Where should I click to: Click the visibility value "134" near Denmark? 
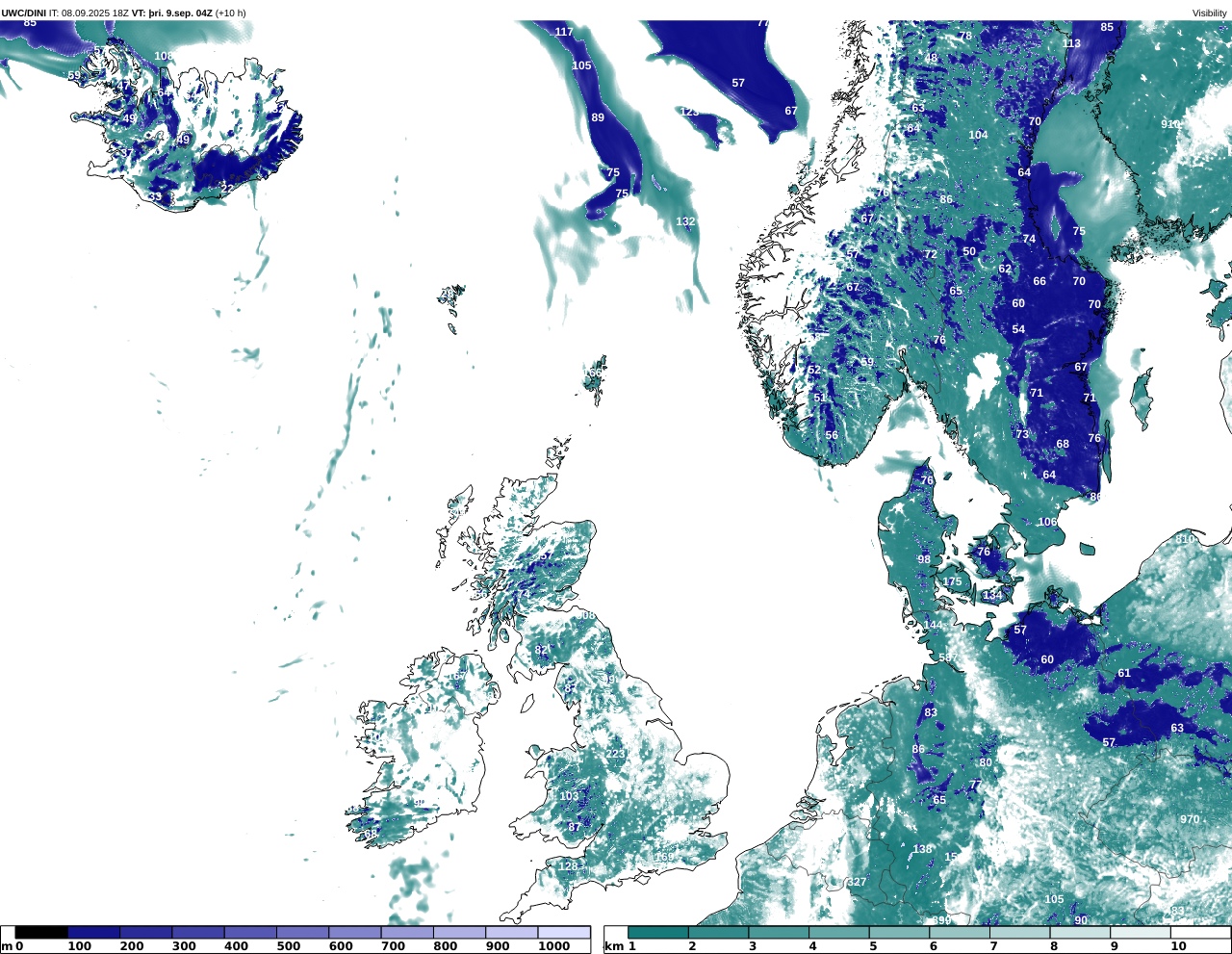[x=992, y=595]
